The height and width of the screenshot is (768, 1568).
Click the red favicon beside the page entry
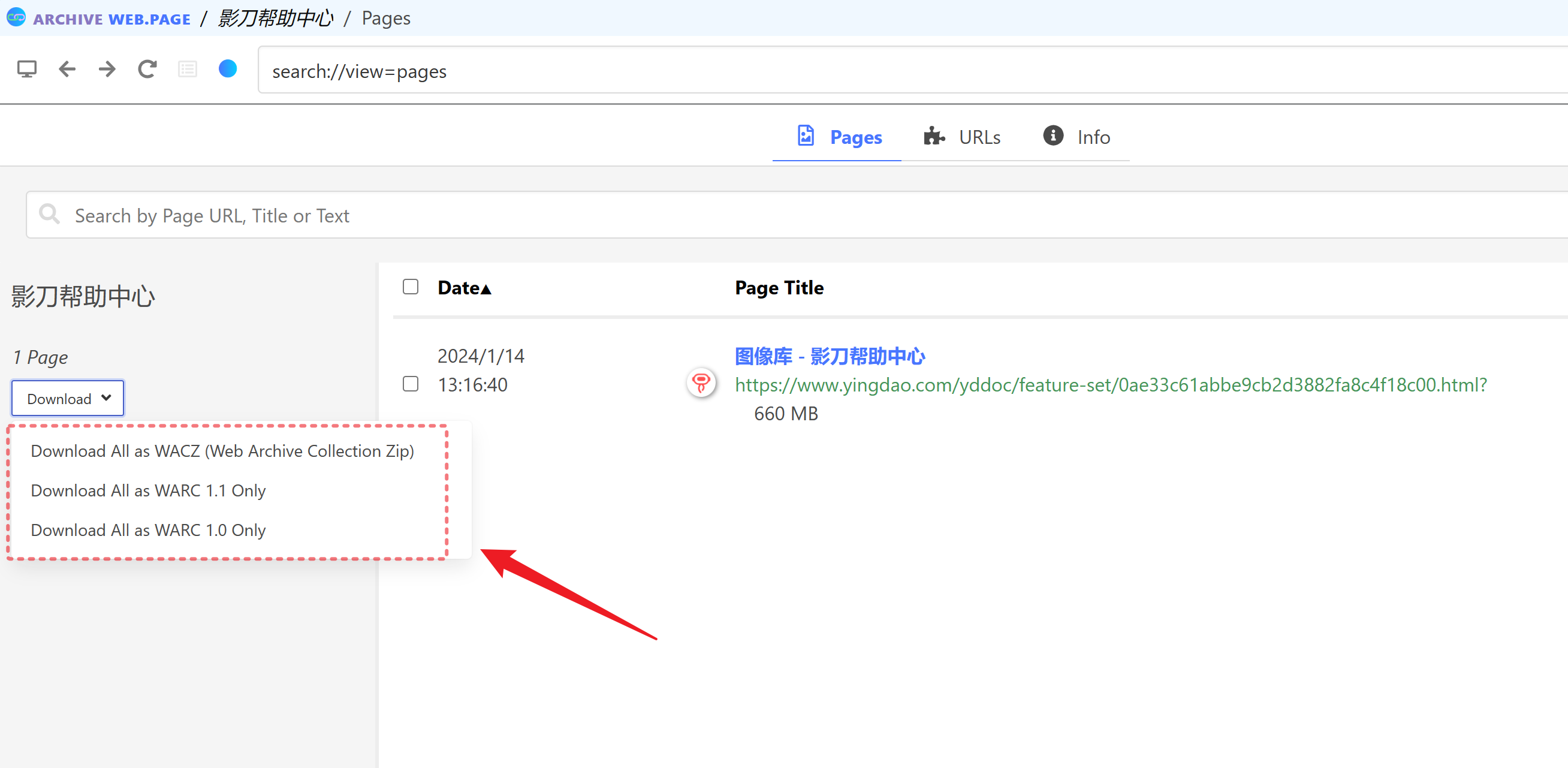(701, 383)
